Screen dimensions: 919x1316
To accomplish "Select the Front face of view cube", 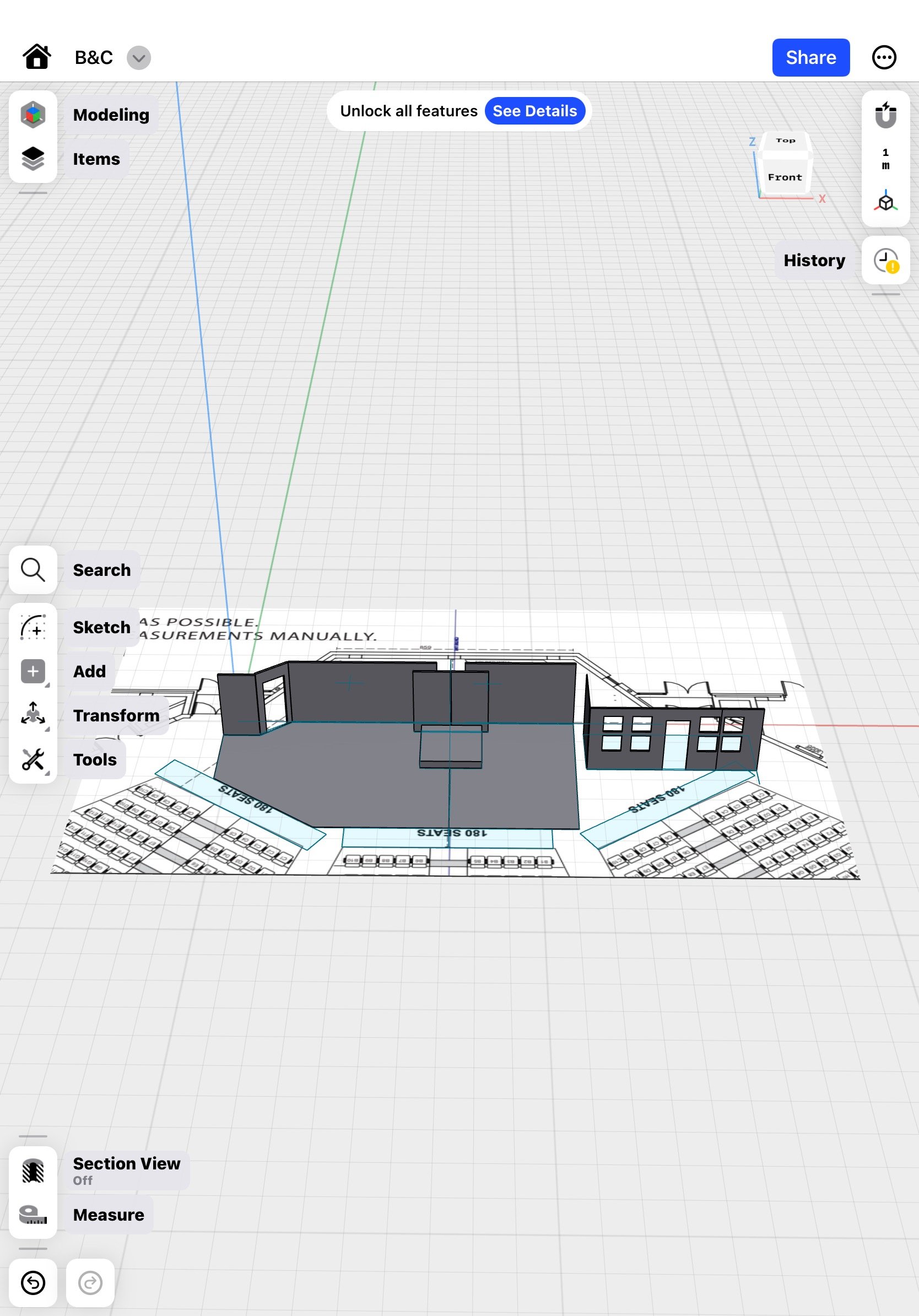I will (785, 176).
